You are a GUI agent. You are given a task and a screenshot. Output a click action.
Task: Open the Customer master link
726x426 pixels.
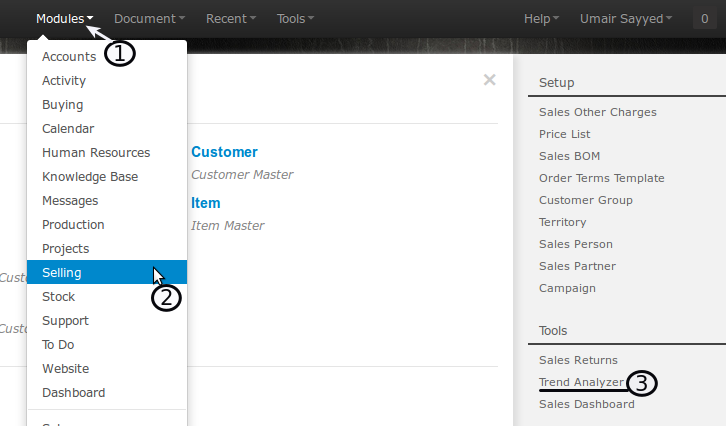pos(224,152)
